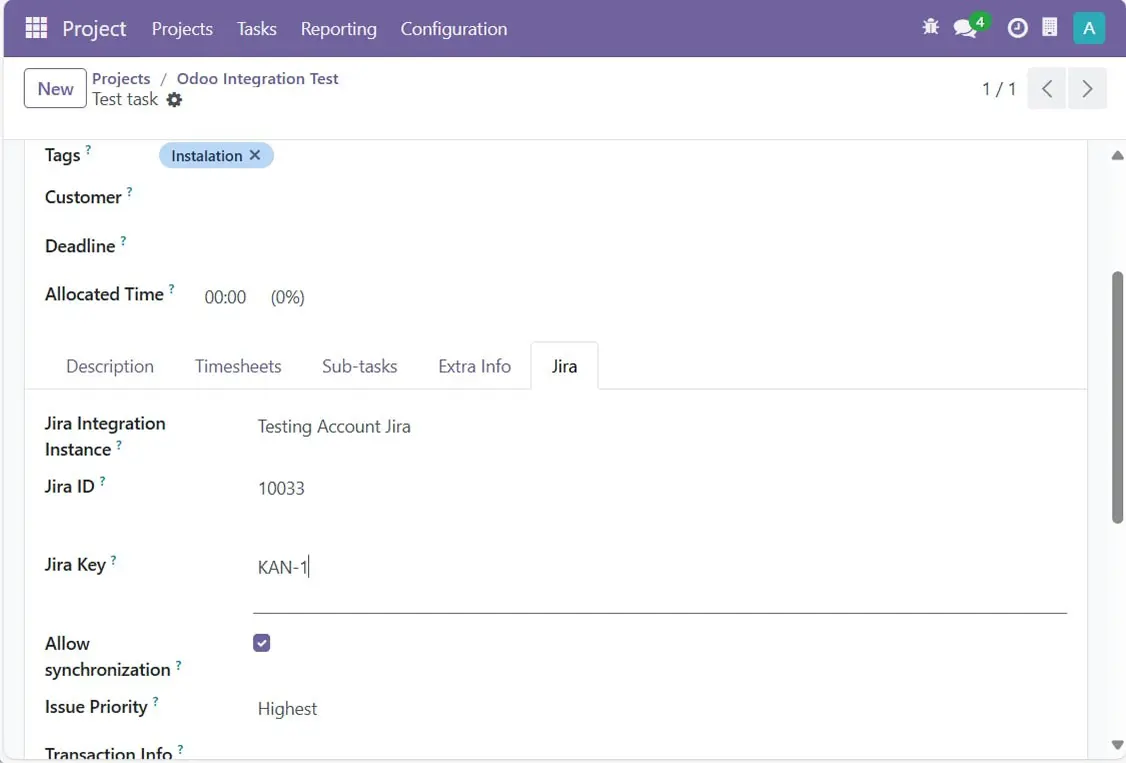1126x763 pixels.
Task: Open the Reporting menu
Action: pyautogui.click(x=338, y=29)
